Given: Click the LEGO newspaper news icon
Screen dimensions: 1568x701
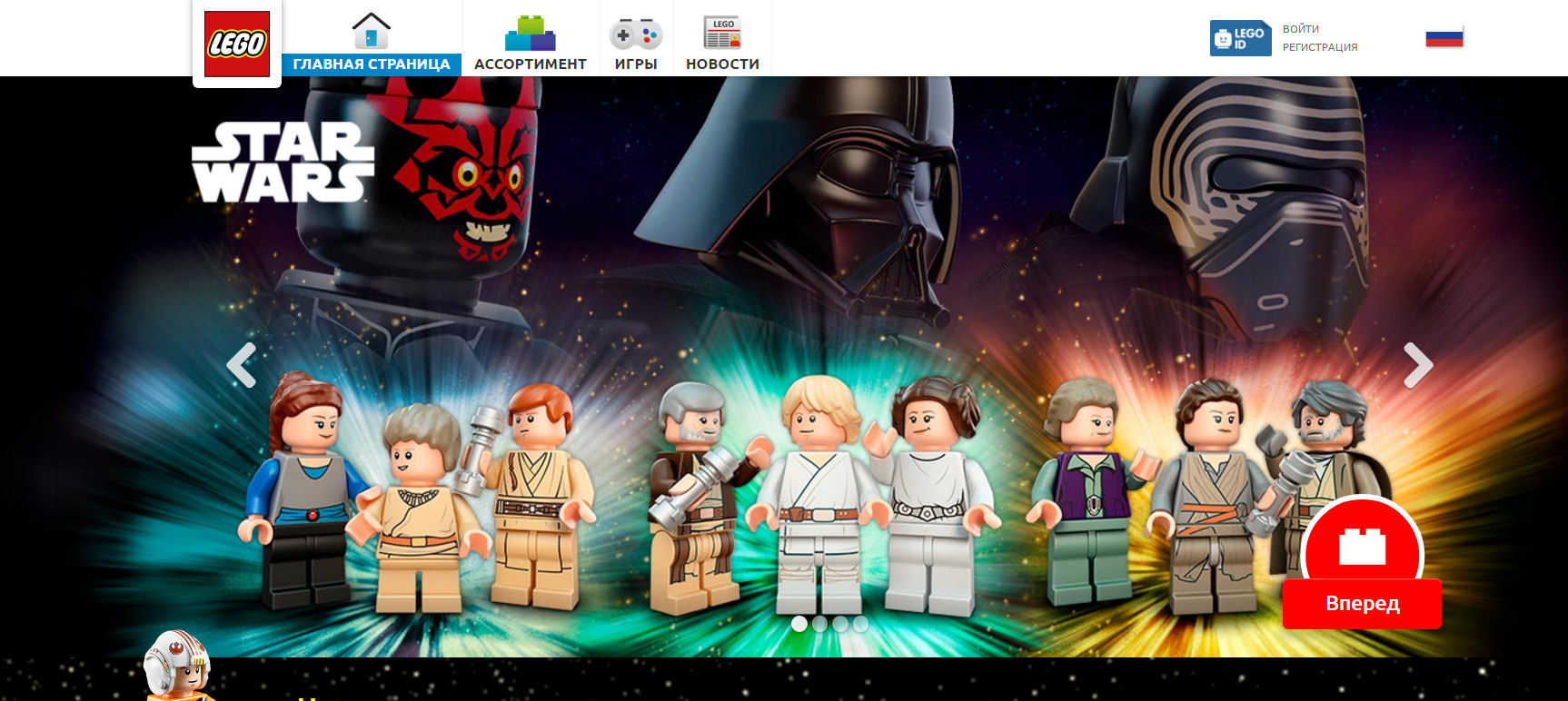Looking at the screenshot, I should 723,33.
